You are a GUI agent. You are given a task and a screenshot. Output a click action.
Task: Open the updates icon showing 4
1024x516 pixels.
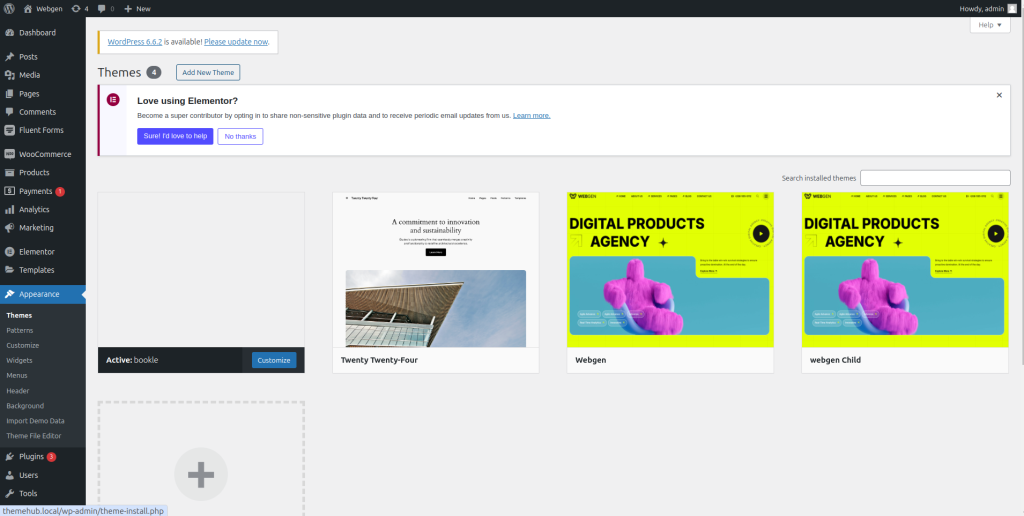point(76,8)
